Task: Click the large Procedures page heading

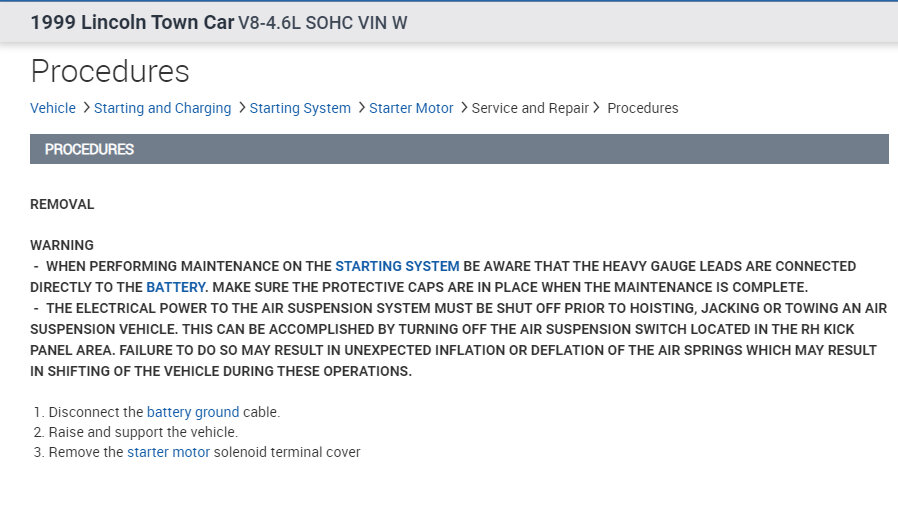Action: pyautogui.click(x=110, y=71)
